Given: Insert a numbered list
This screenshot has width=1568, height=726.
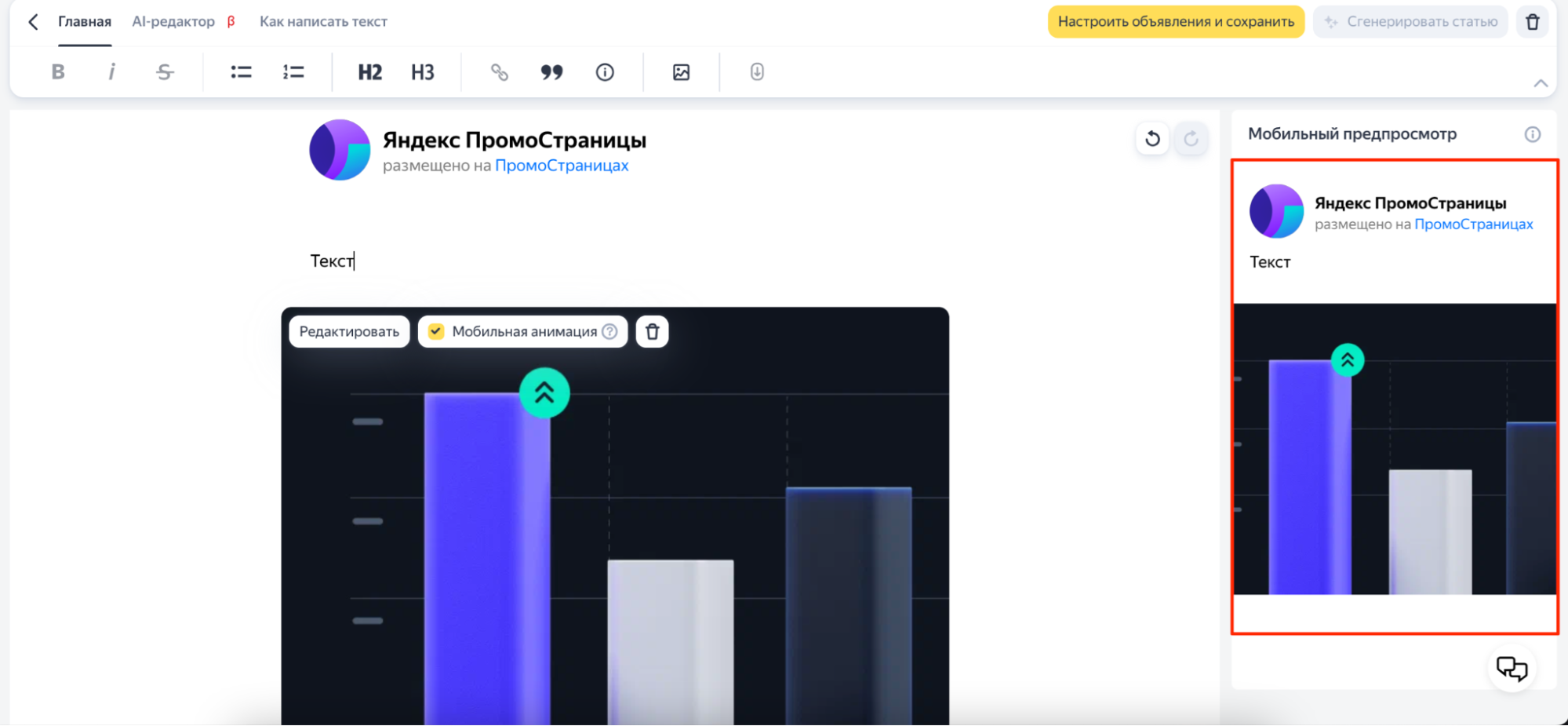Looking at the screenshot, I should pos(293,72).
